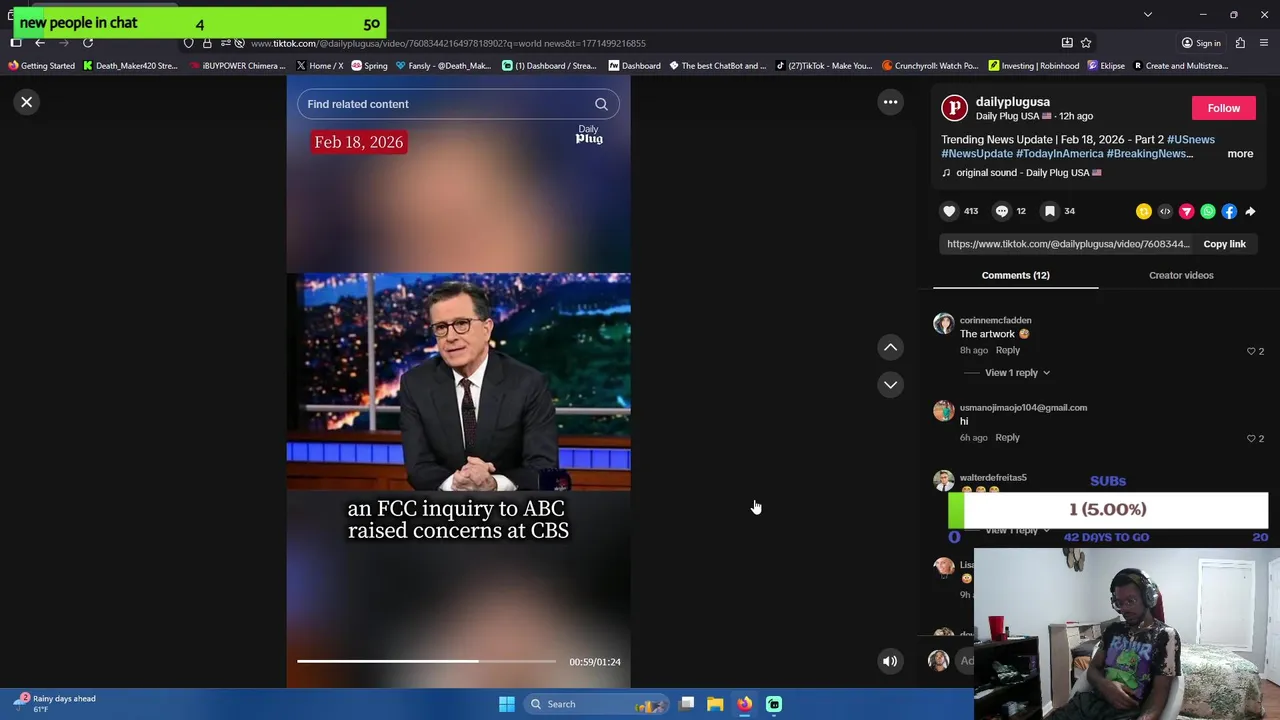Open the Eklipse bookmark
This screenshot has width=1280, height=720.
pyautogui.click(x=1106, y=66)
